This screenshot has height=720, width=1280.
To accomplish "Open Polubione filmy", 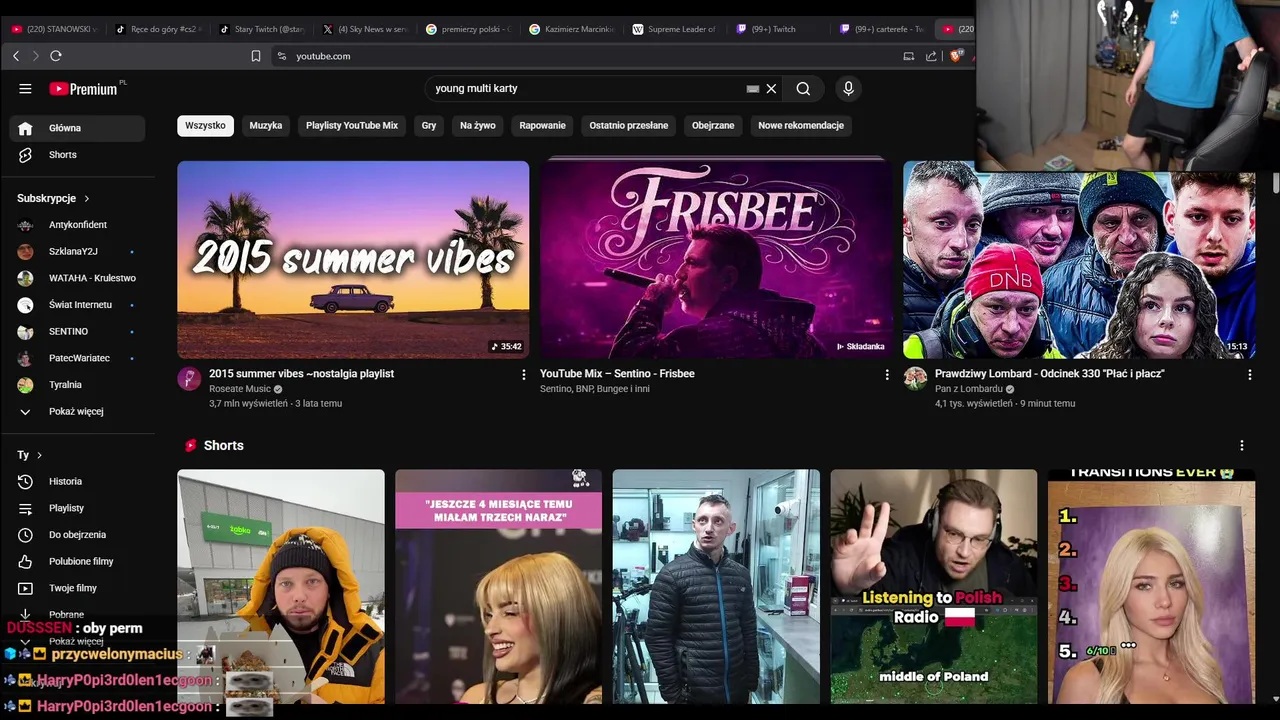I will (x=77, y=562).
